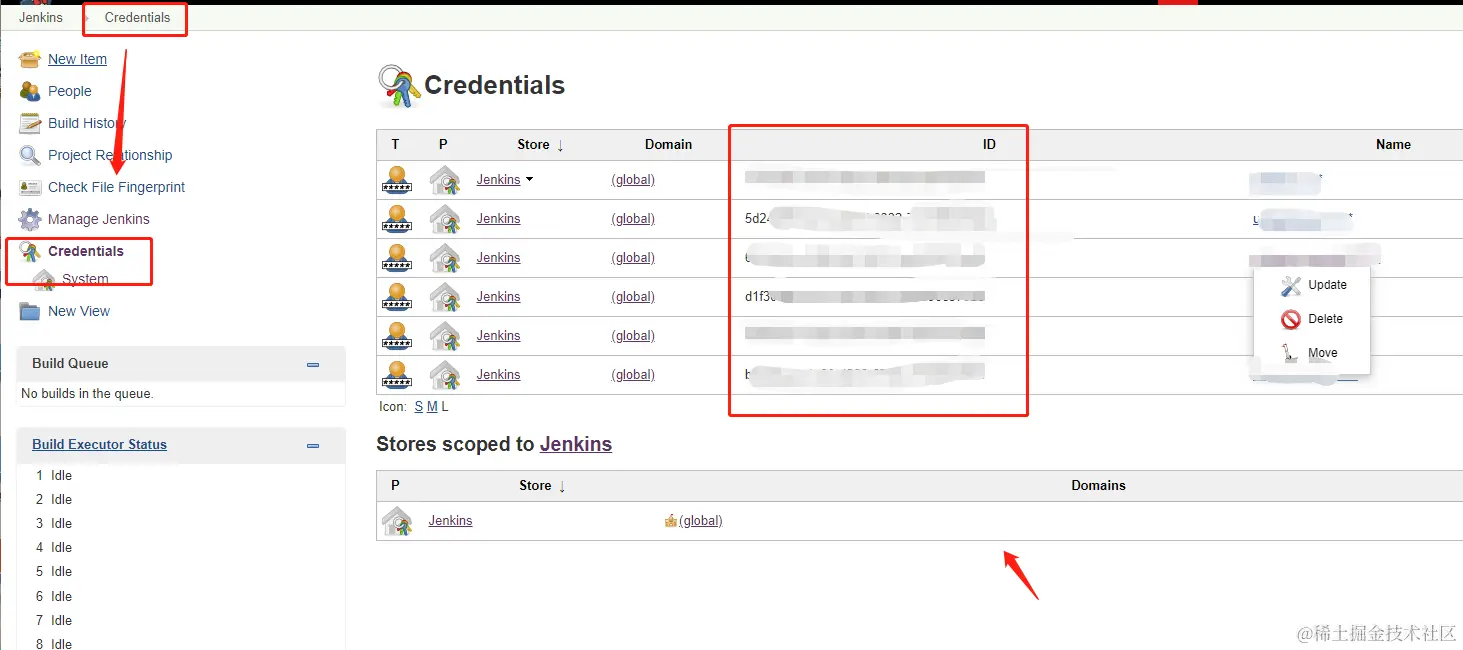Click the wrench icon next to Update
Screen dimensions: 1463x650
[x=1291, y=285]
